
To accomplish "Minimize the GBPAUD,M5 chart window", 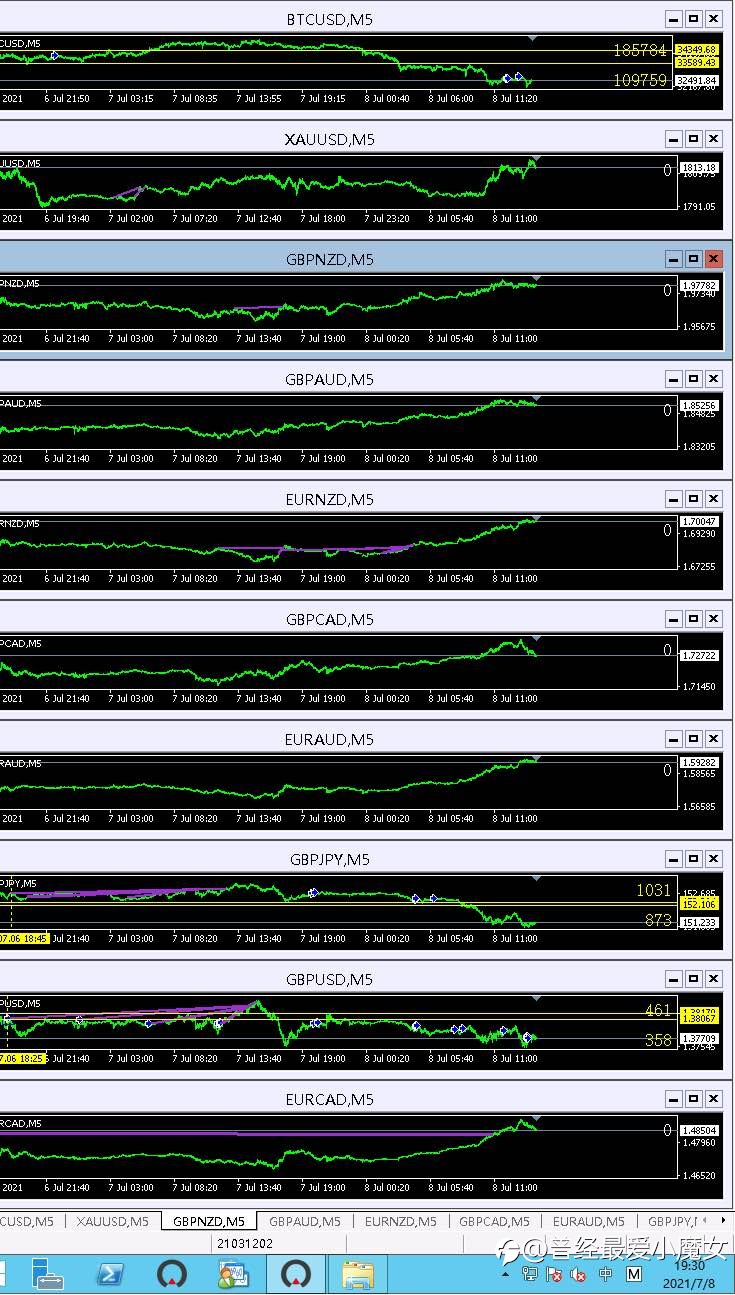I will coord(673,379).
